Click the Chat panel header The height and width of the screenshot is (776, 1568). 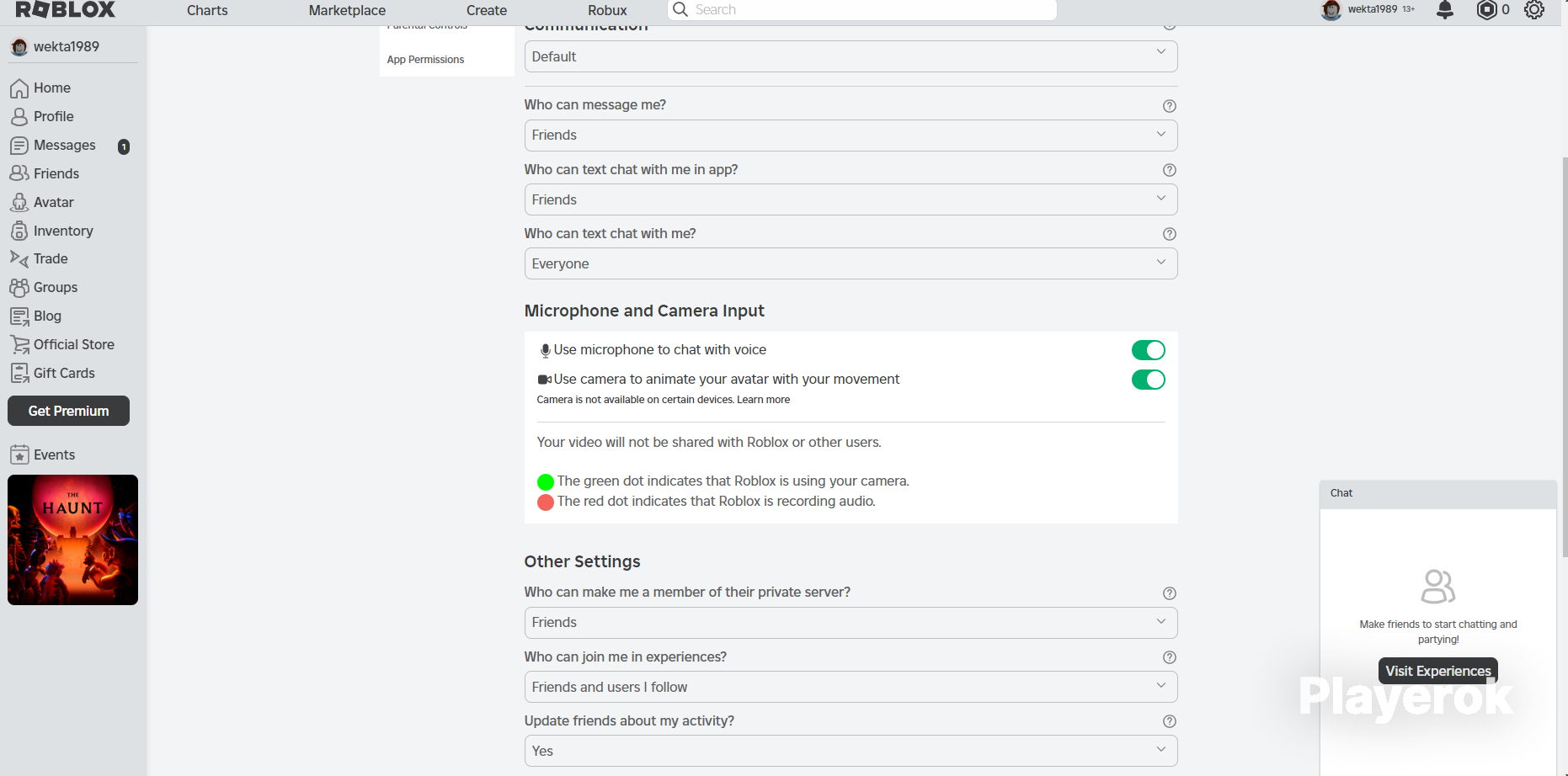pyautogui.click(x=1437, y=494)
